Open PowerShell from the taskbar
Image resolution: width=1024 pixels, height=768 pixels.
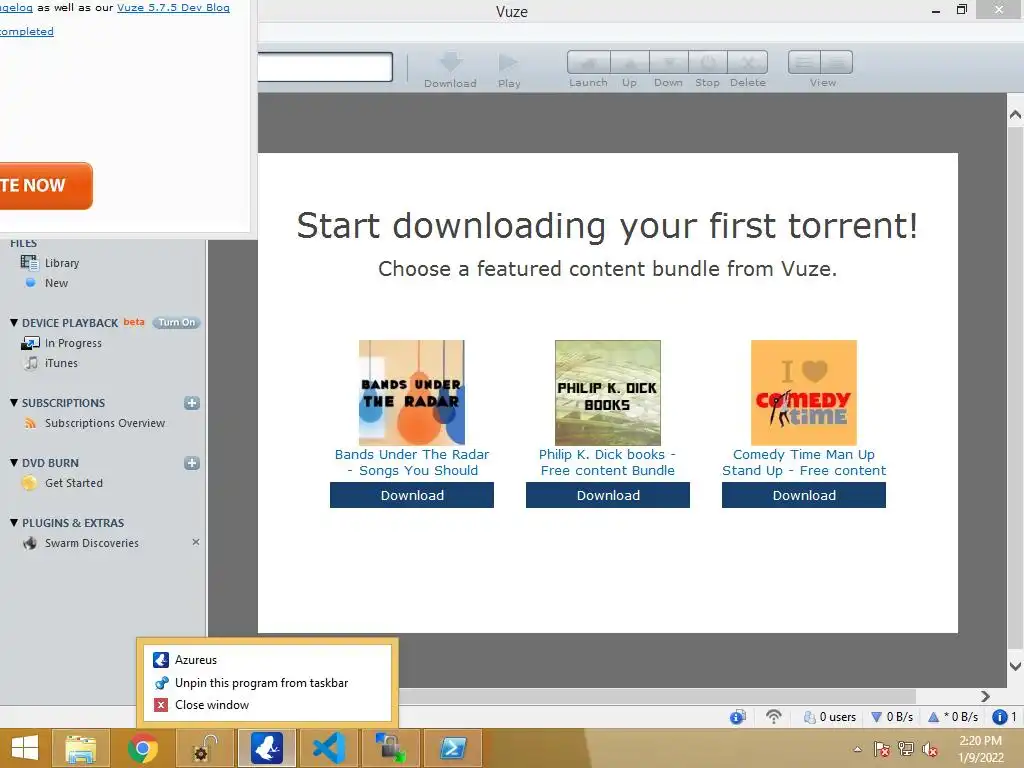coord(453,748)
